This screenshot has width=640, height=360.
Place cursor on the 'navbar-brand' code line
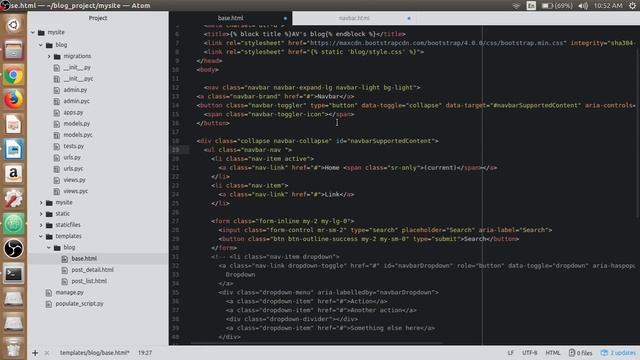coord(276,97)
